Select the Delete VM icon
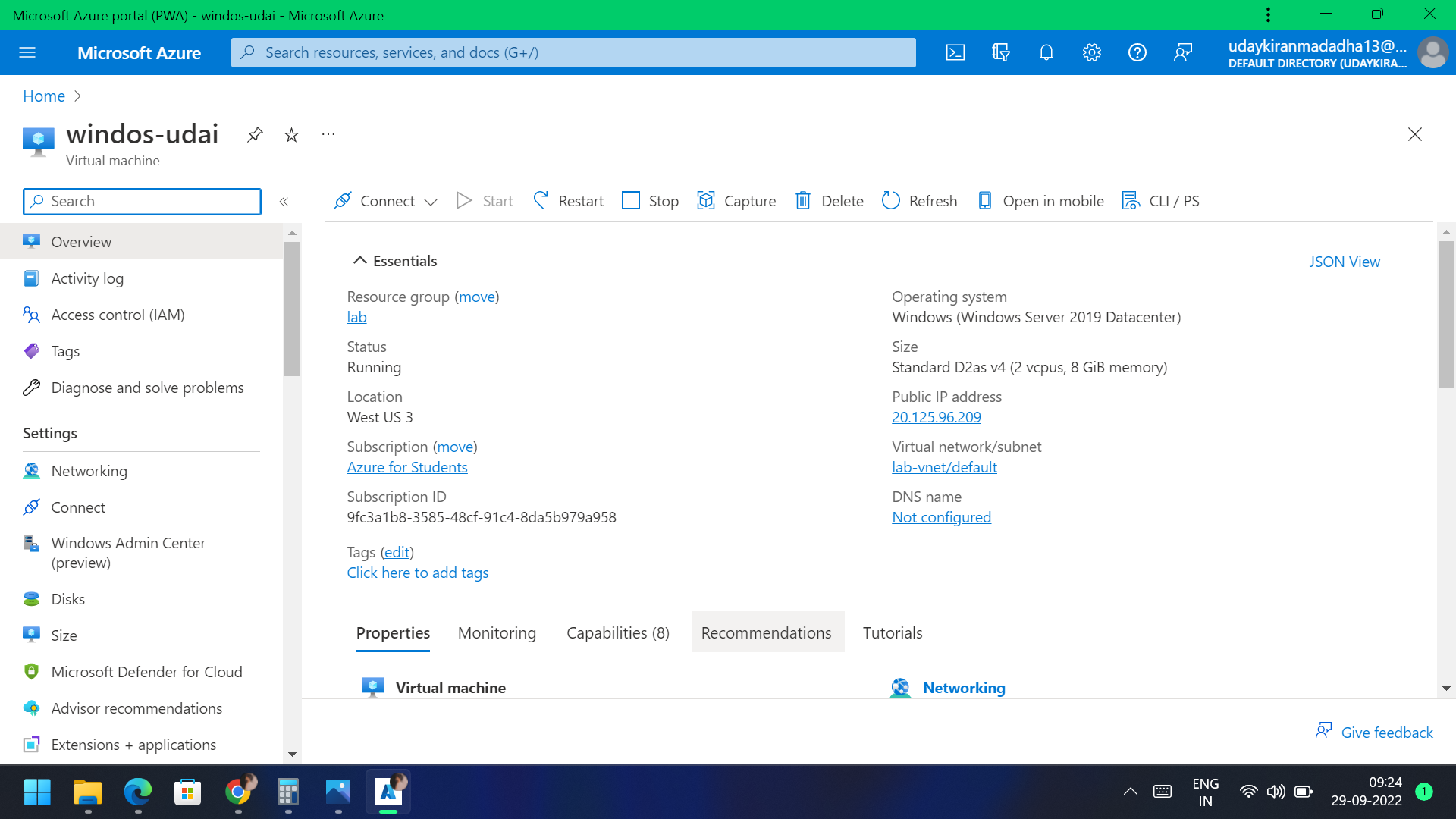Screen dimensions: 1456x819 coord(828,200)
